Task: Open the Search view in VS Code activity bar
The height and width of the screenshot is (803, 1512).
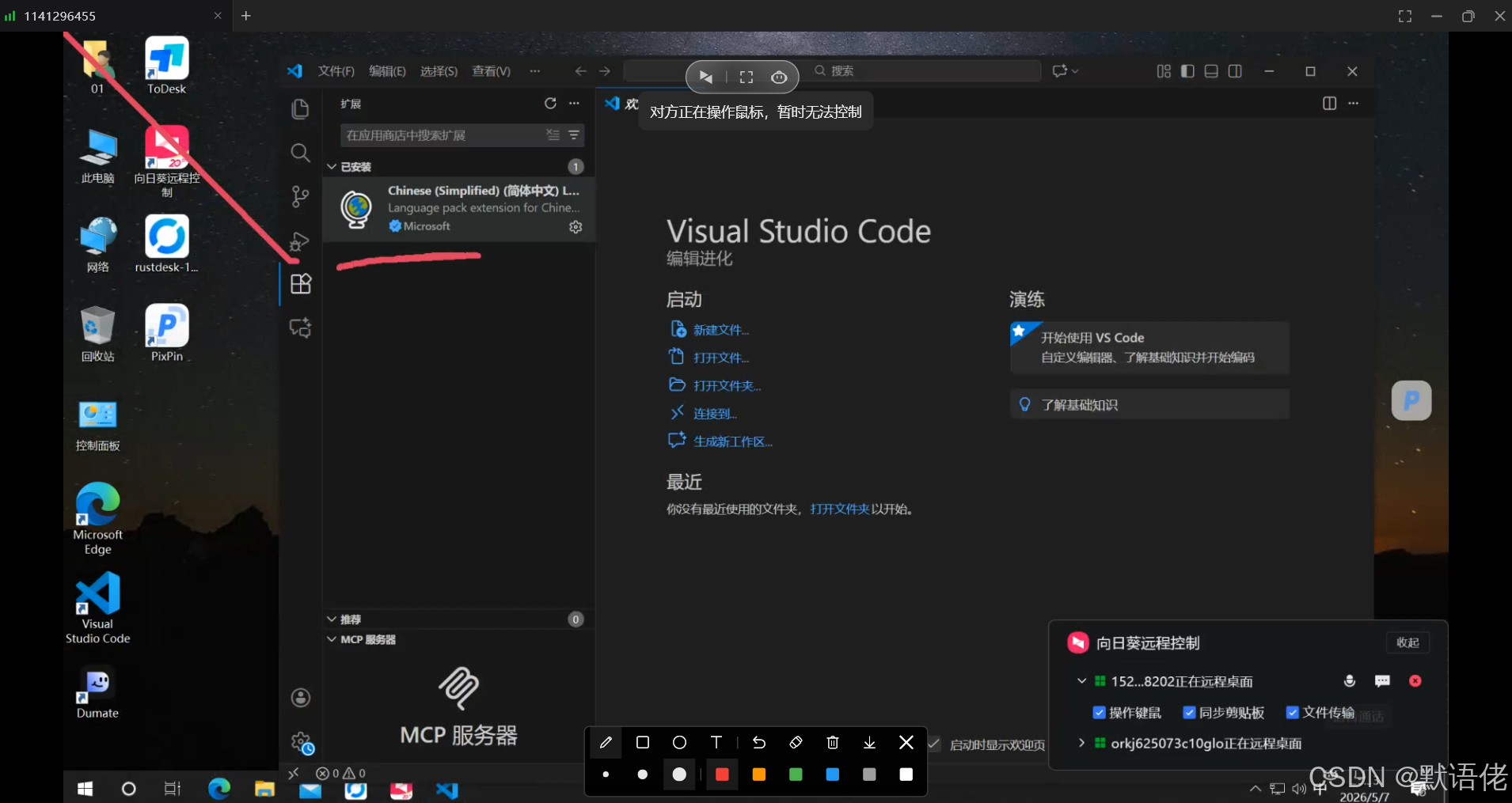Action: pos(300,153)
